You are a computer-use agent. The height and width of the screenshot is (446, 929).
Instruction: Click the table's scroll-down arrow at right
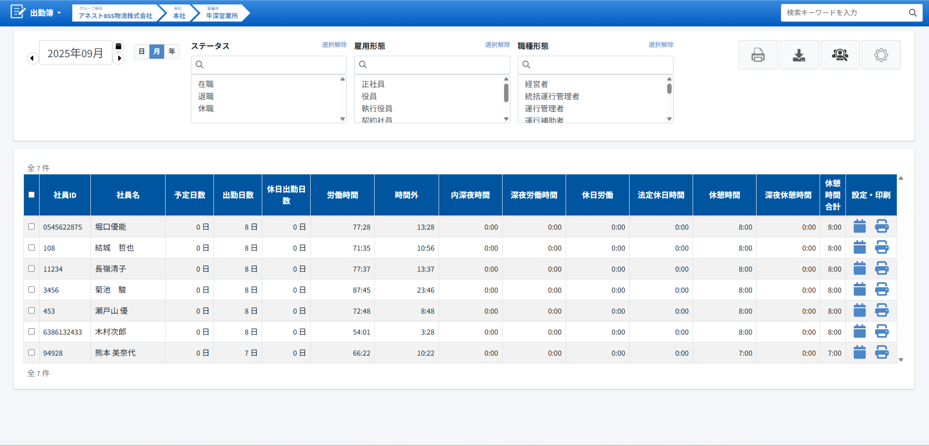(901, 359)
